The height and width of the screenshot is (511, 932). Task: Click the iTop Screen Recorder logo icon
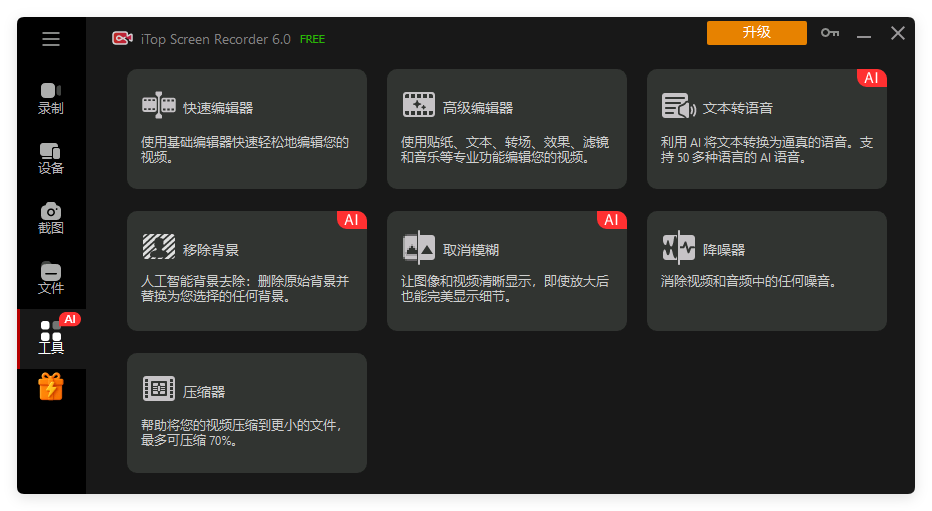tap(122, 39)
